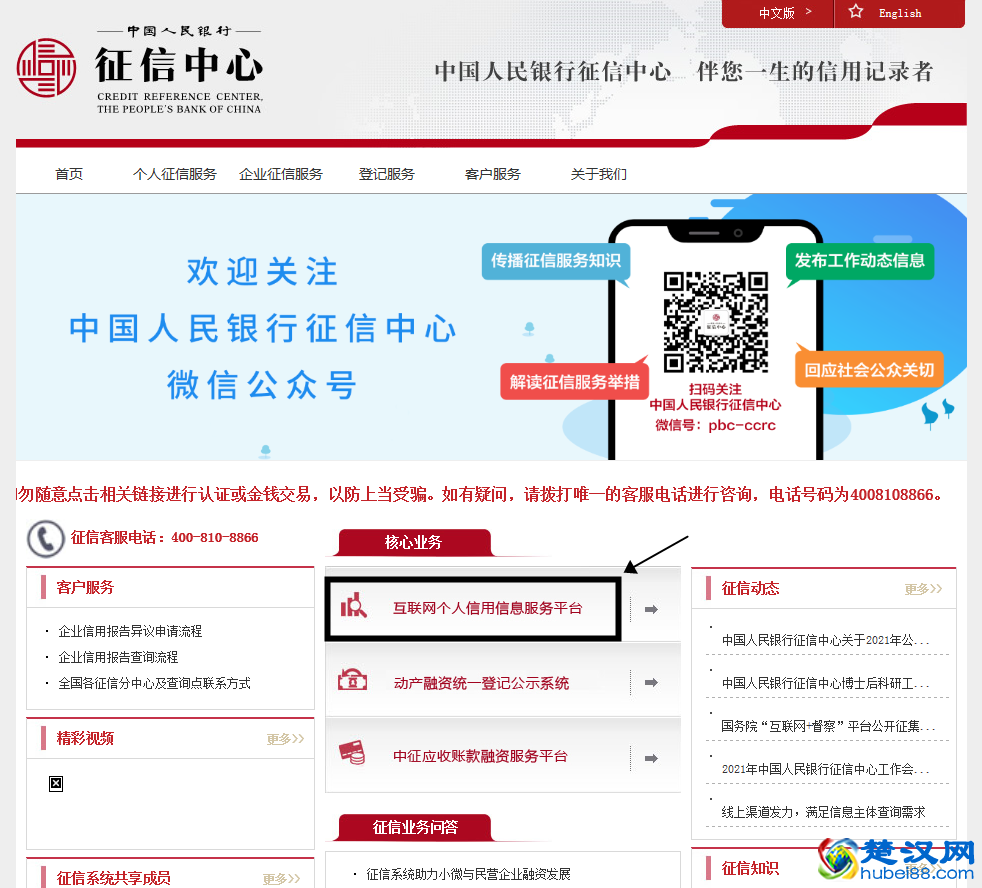This screenshot has width=982, height=888.
Task: Open the 首页 menu item
Action: pyautogui.click(x=69, y=174)
